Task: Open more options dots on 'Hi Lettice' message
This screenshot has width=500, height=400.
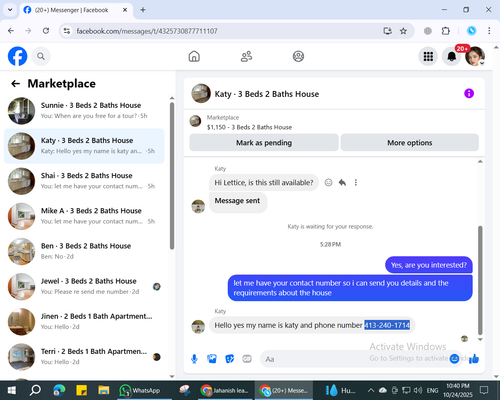Action: 356,182
